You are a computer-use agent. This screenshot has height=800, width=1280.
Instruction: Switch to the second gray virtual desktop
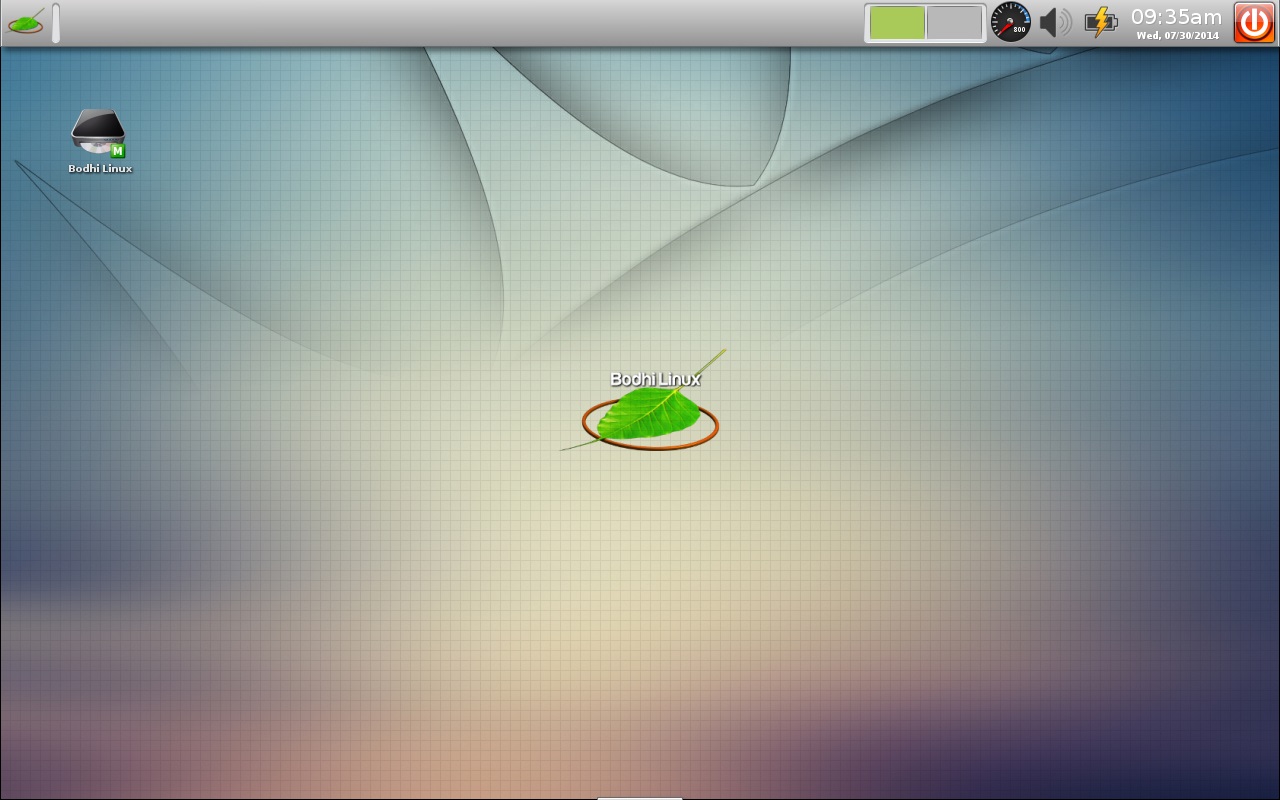click(954, 23)
